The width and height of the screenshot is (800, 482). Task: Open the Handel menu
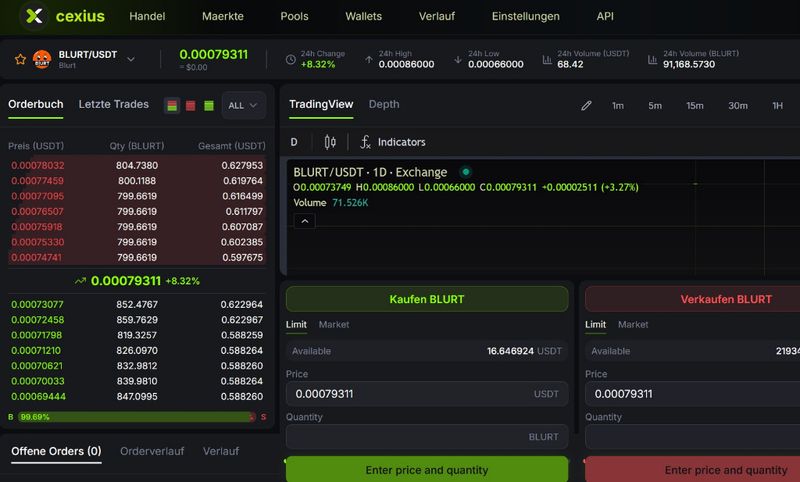(x=147, y=16)
